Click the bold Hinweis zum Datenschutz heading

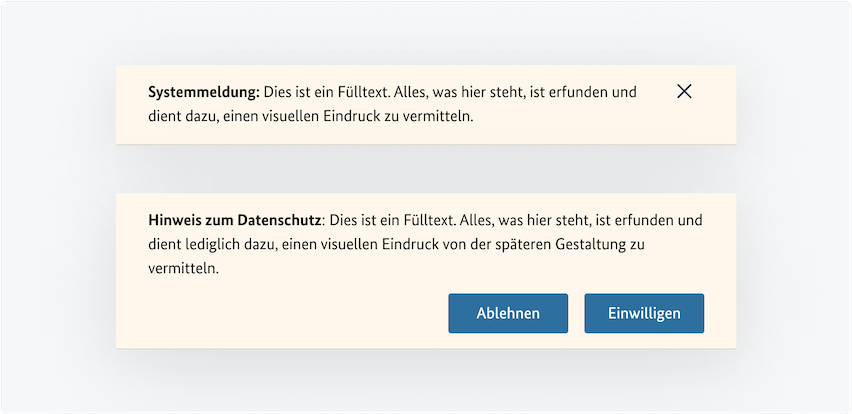pos(235,219)
